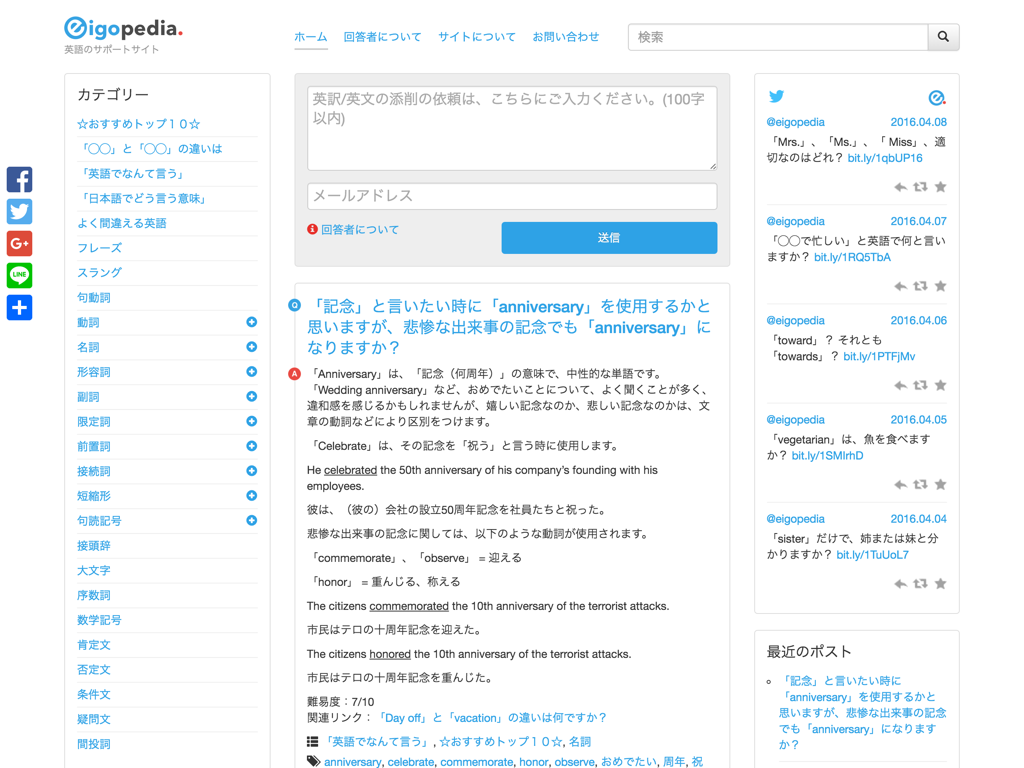The height and width of the screenshot is (768, 1024).
Task: Expand the 前置詞 category
Action: tap(251, 446)
